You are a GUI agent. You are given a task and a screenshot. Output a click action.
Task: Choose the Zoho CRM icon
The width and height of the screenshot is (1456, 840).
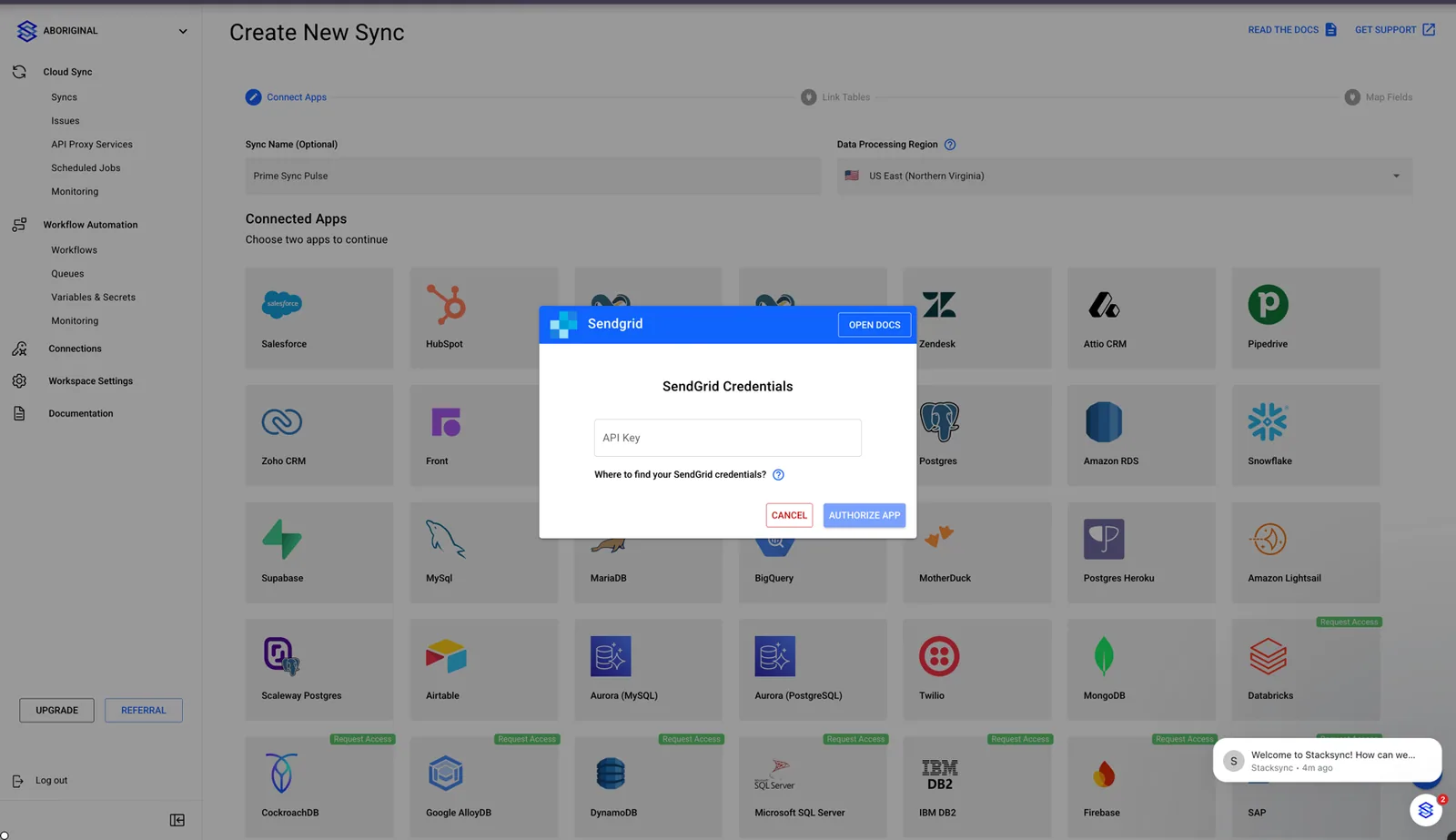coord(282,421)
